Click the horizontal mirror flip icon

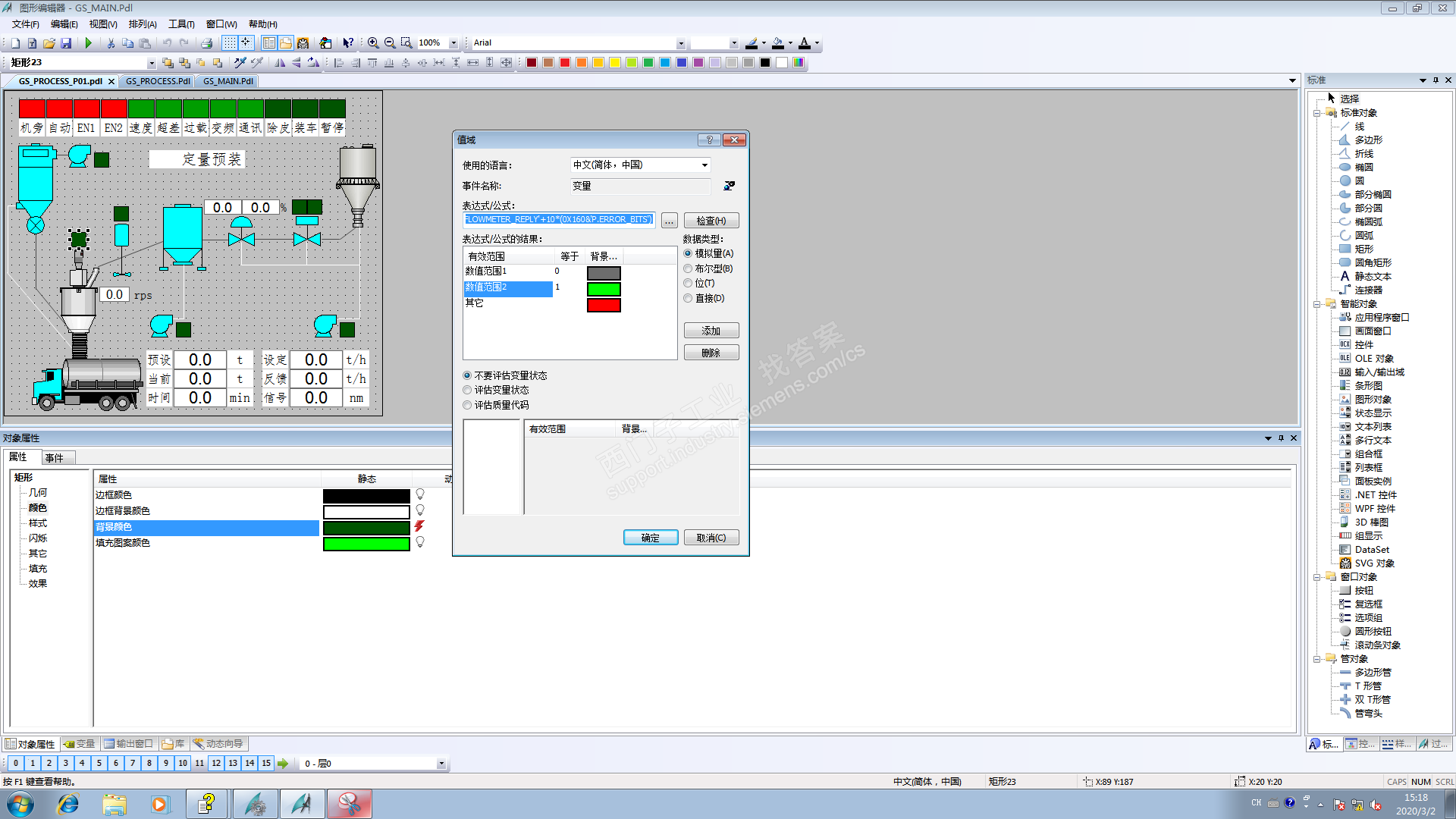tap(280, 63)
